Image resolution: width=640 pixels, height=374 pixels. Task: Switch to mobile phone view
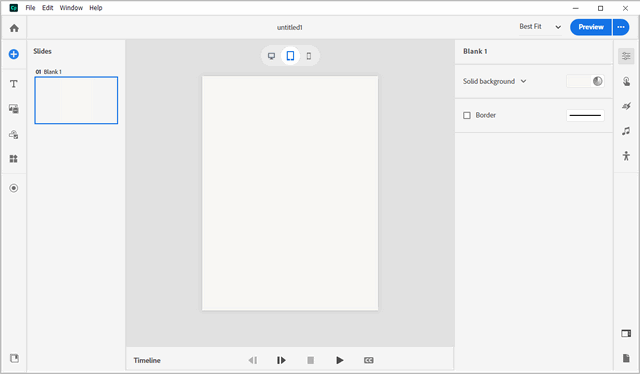tap(309, 56)
